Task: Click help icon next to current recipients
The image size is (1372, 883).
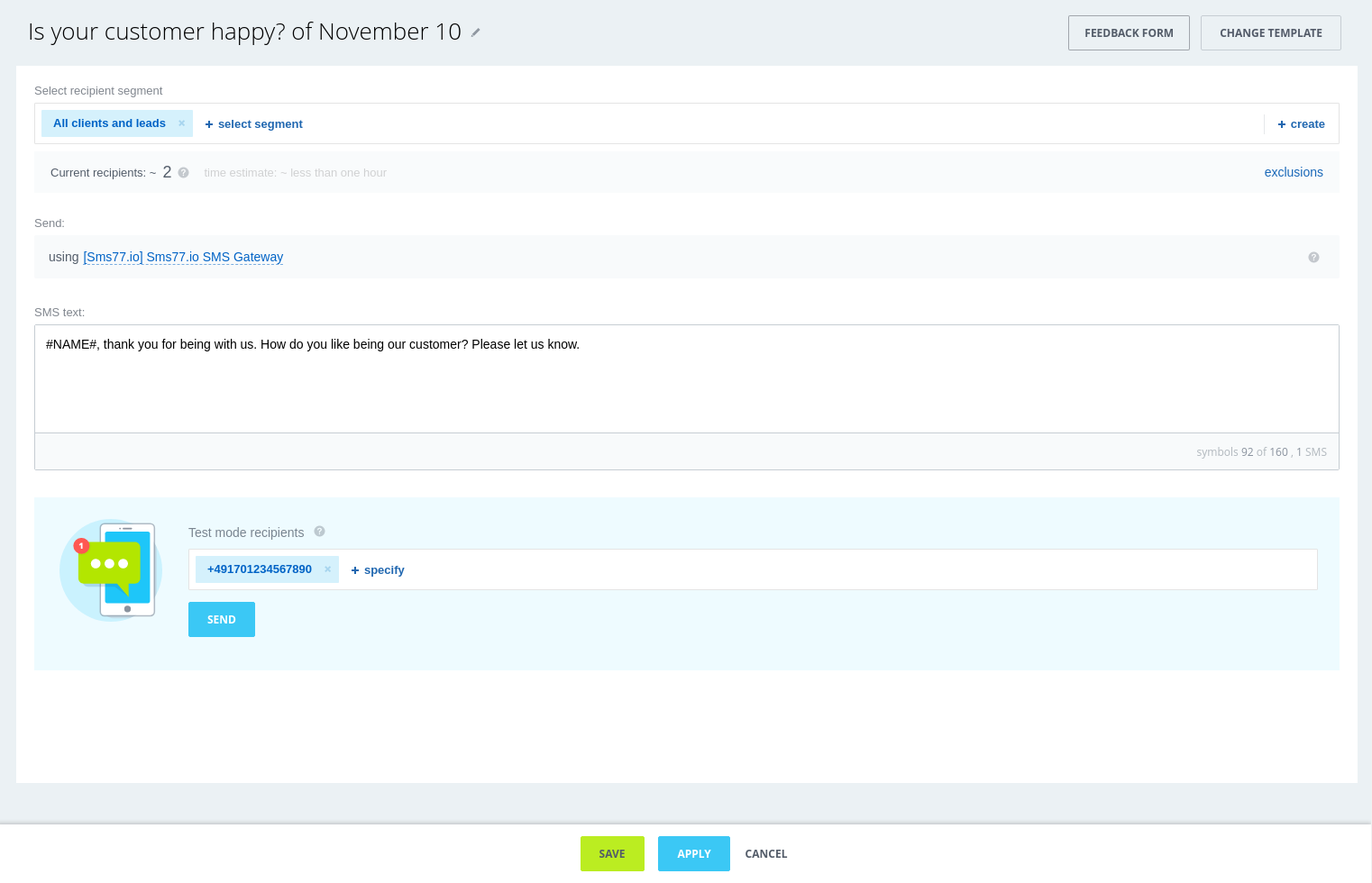Action: tap(184, 173)
